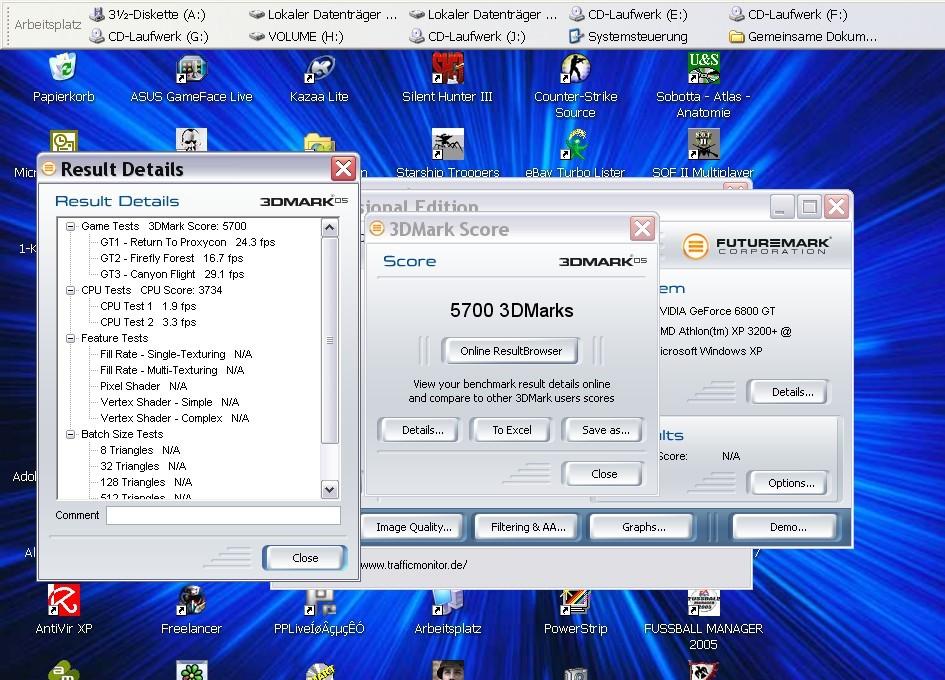Select the CPU Test 2 row
The width and height of the screenshot is (945, 680).
click(x=148, y=322)
